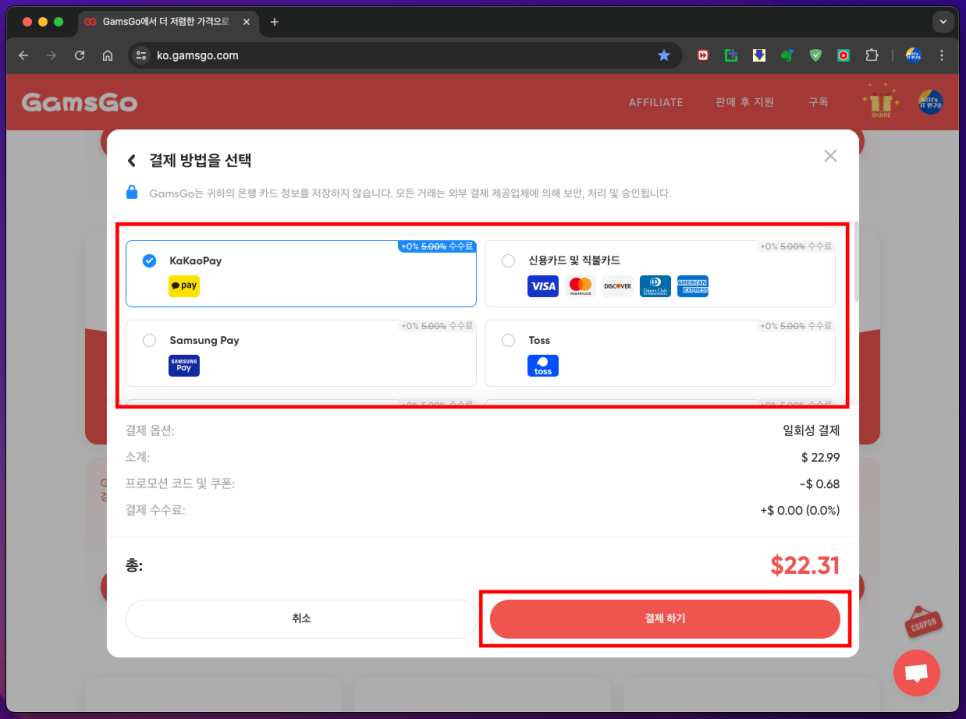Click the Mastercard logo
This screenshot has width=966, height=719.
(x=580, y=286)
